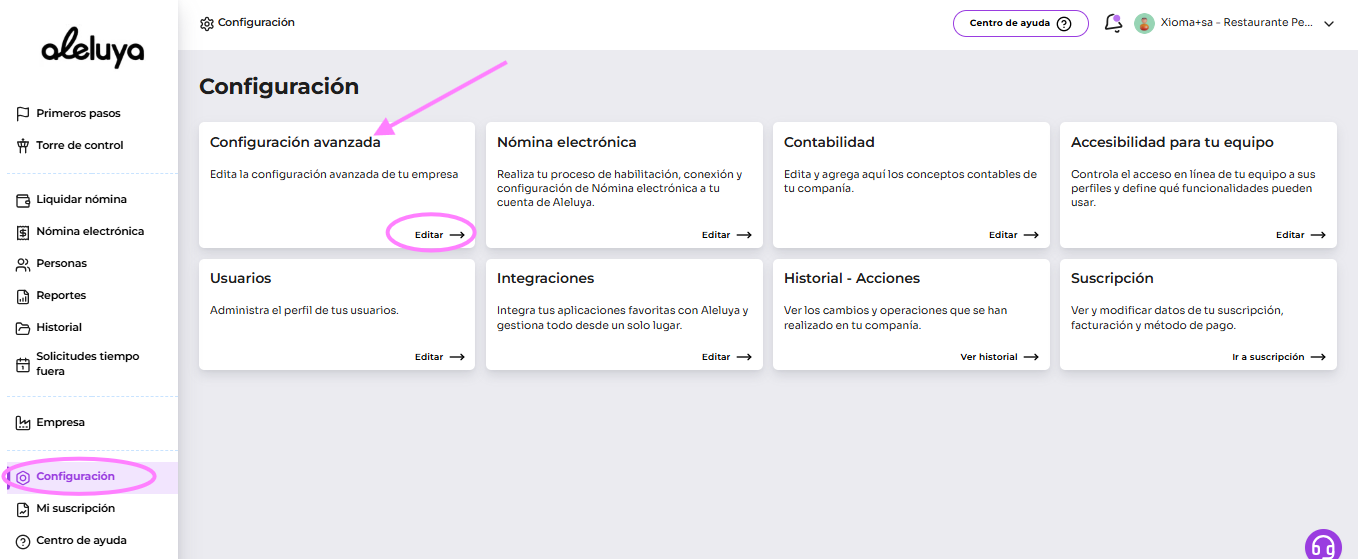The image size is (1372, 559).
Task: Click Editar on the Contabilidad card
Action: click(x=1013, y=235)
